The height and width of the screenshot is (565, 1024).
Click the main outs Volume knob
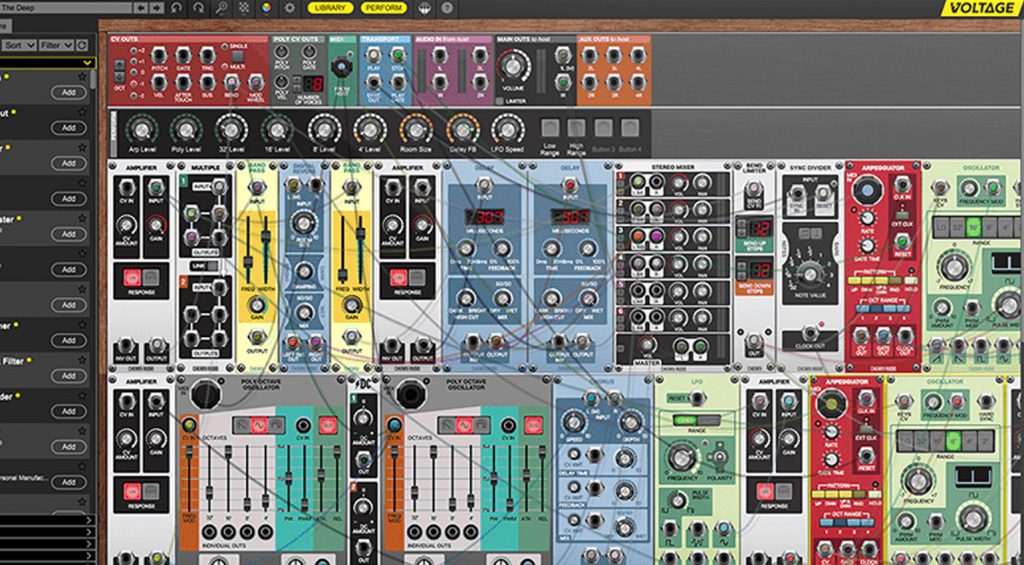pos(516,68)
